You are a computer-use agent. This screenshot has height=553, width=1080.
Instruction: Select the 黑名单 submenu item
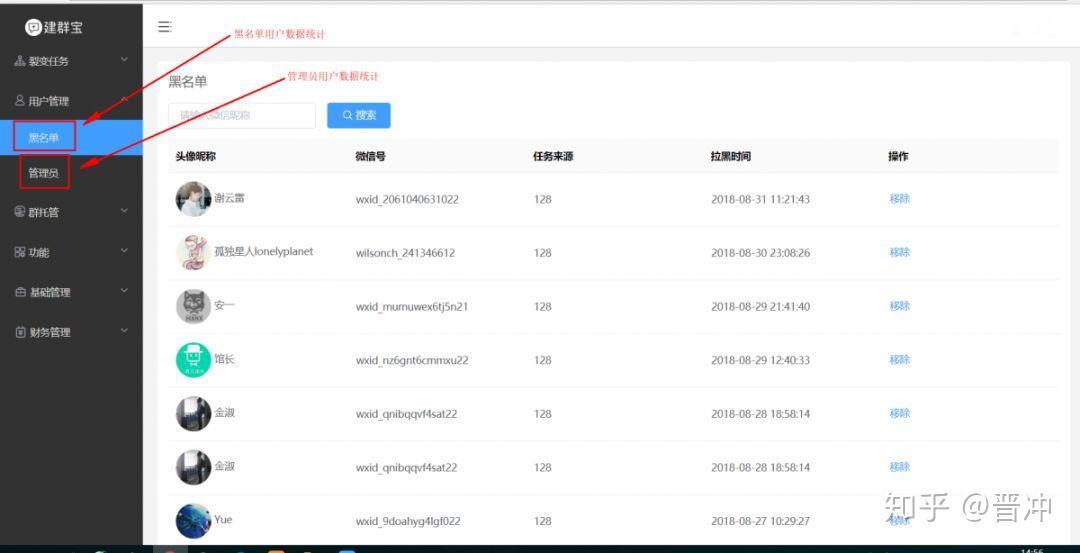coord(43,138)
